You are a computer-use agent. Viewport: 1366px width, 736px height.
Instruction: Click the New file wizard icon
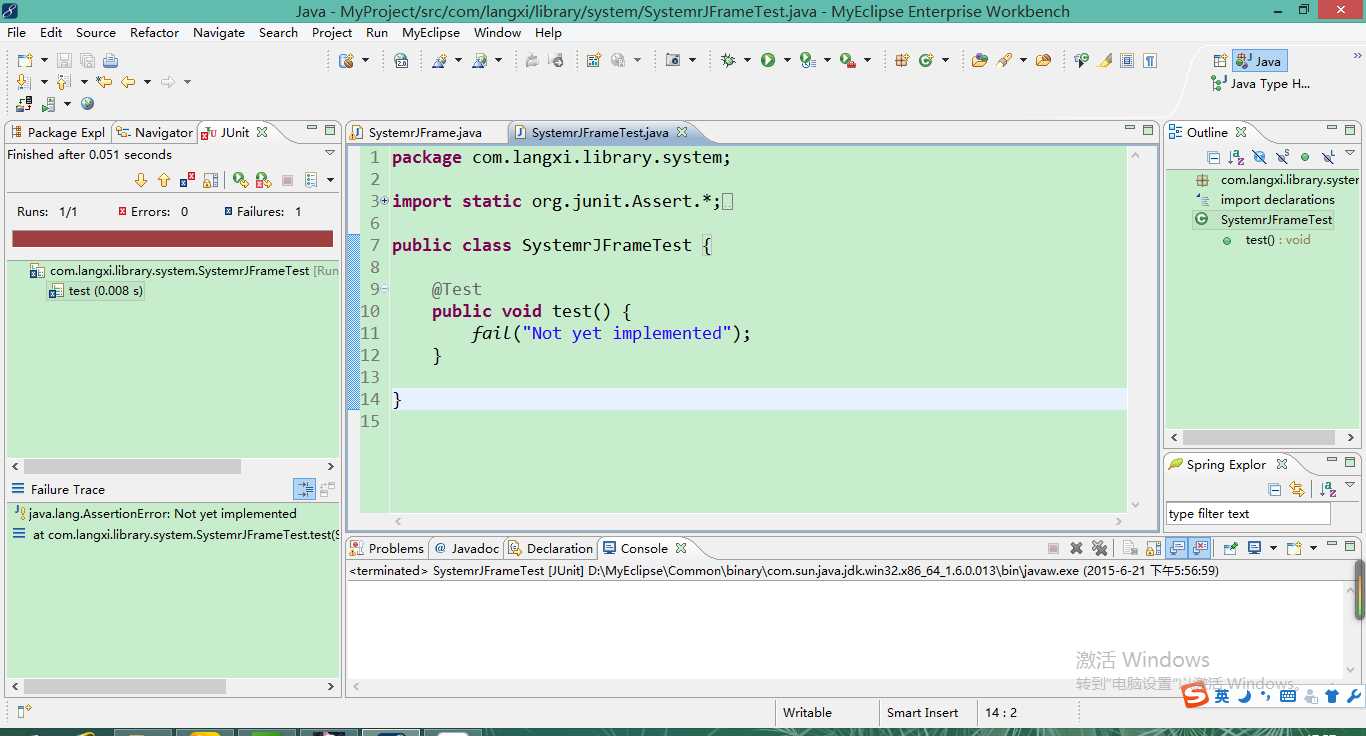click(x=25, y=60)
